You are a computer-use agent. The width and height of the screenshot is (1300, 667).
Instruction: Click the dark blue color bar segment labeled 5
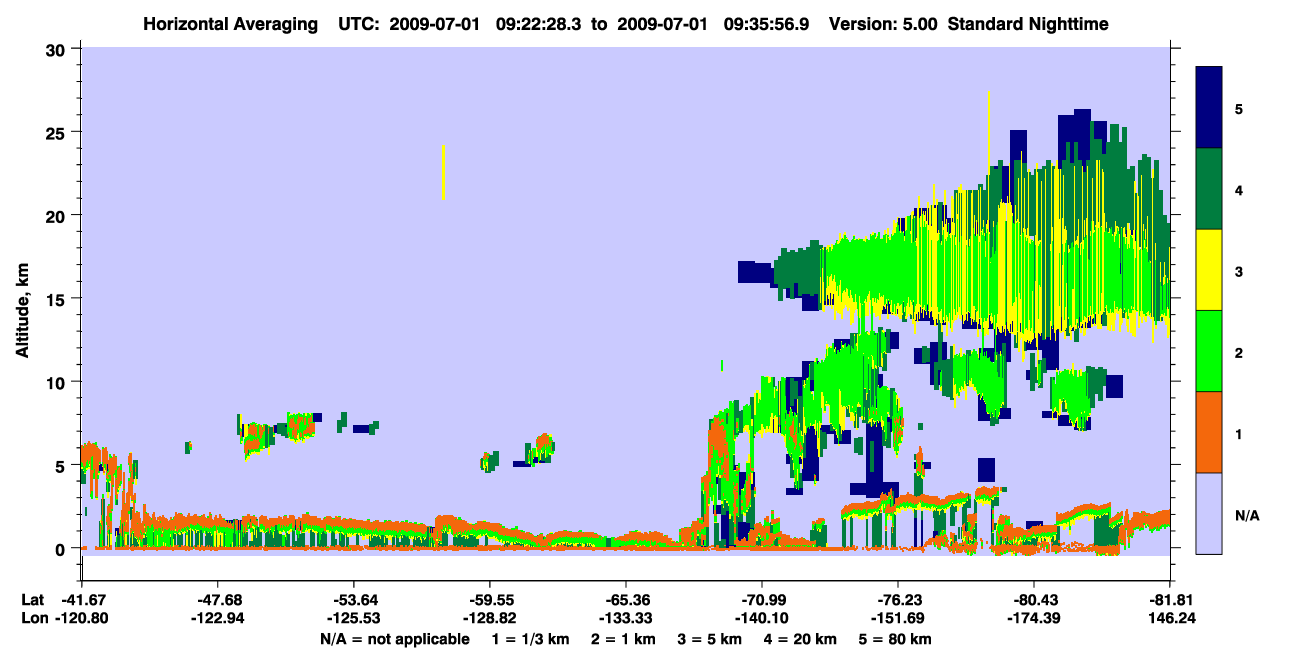pyautogui.click(x=1209, y=108)
